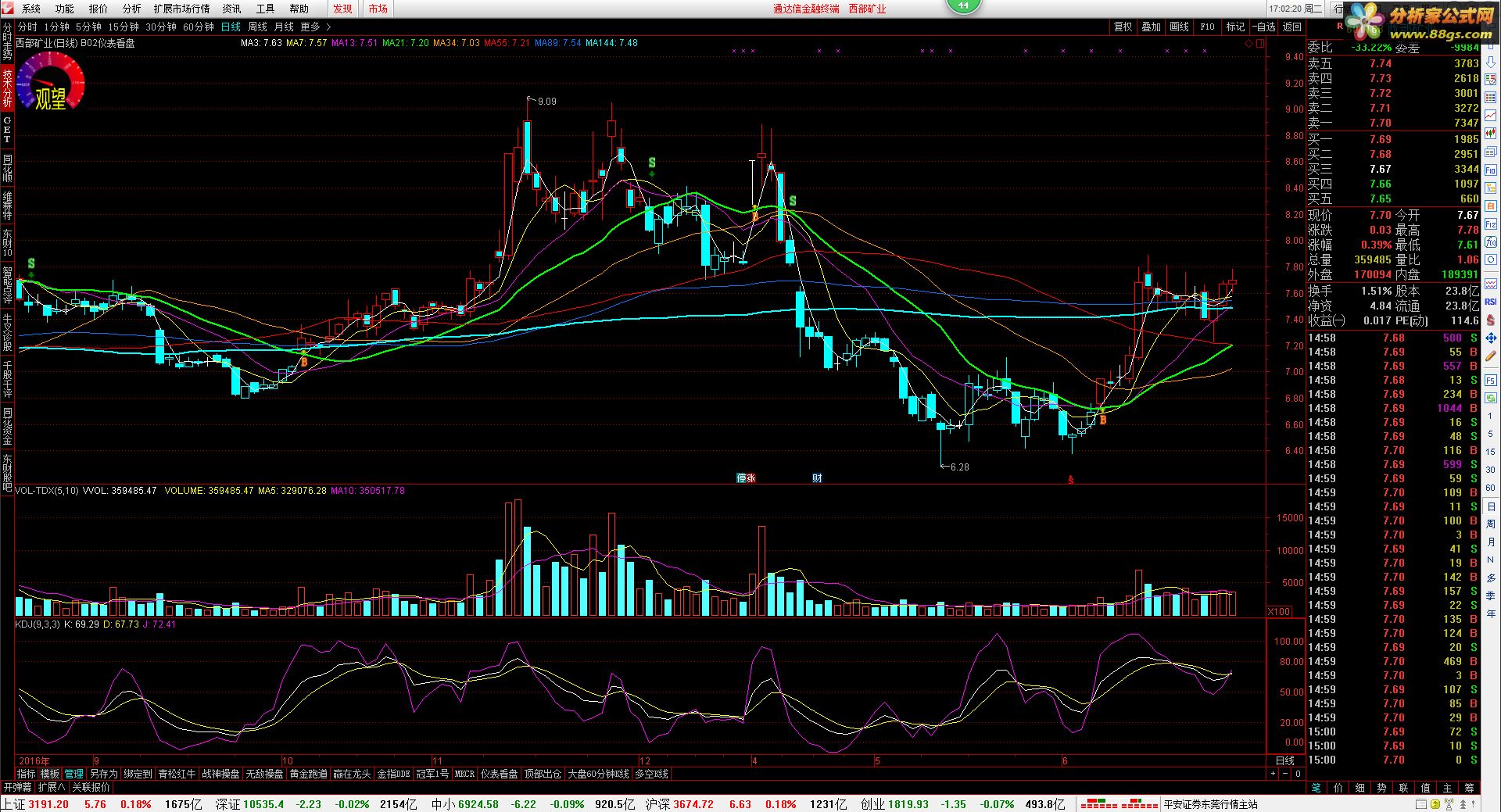Click the minus zoom button at chart corner
This screenshot has width=1501, height=812.
click(x=1285, y=774)
